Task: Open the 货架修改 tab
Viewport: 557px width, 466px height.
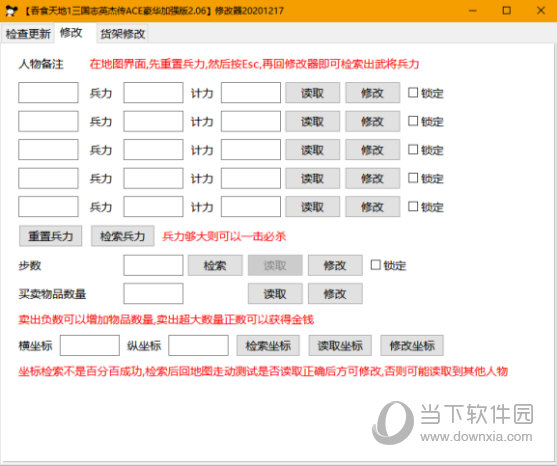Action: point(123,34)
